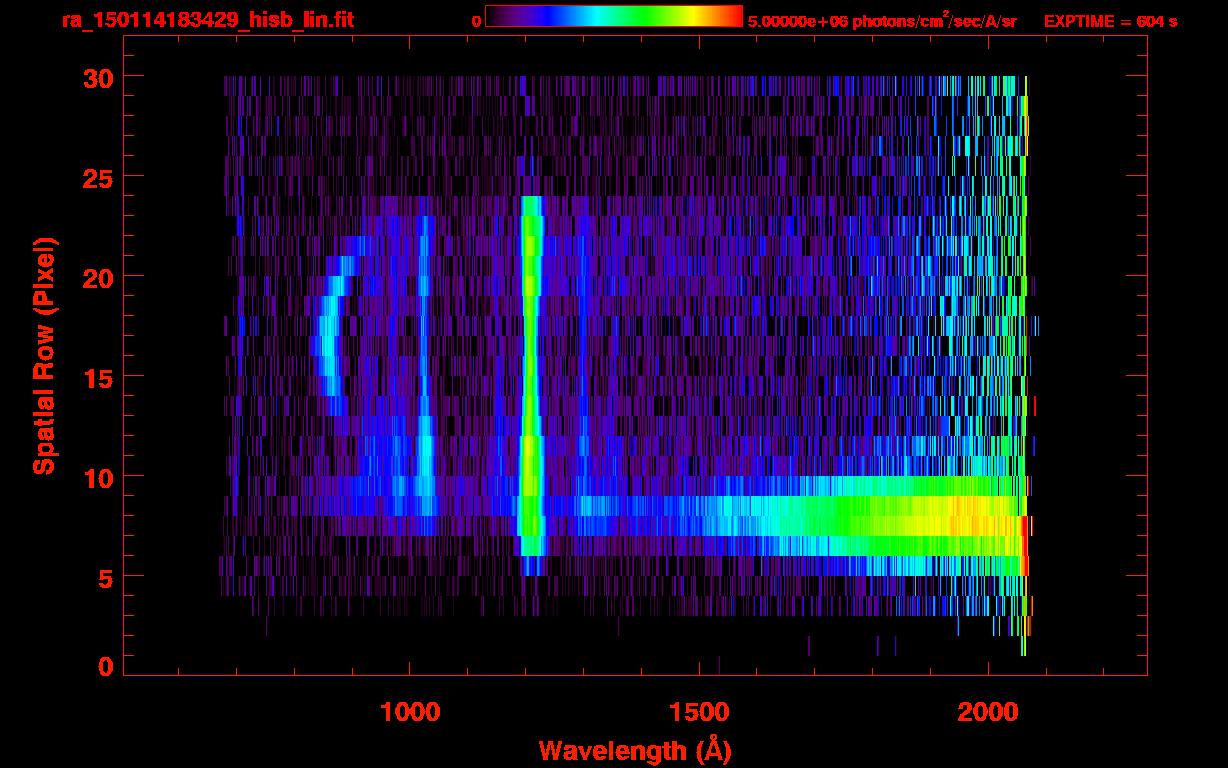Click the Spatial Row (Pixel) axis label
Viewport: 1228px width, 768px height.
tap(45, 355)
